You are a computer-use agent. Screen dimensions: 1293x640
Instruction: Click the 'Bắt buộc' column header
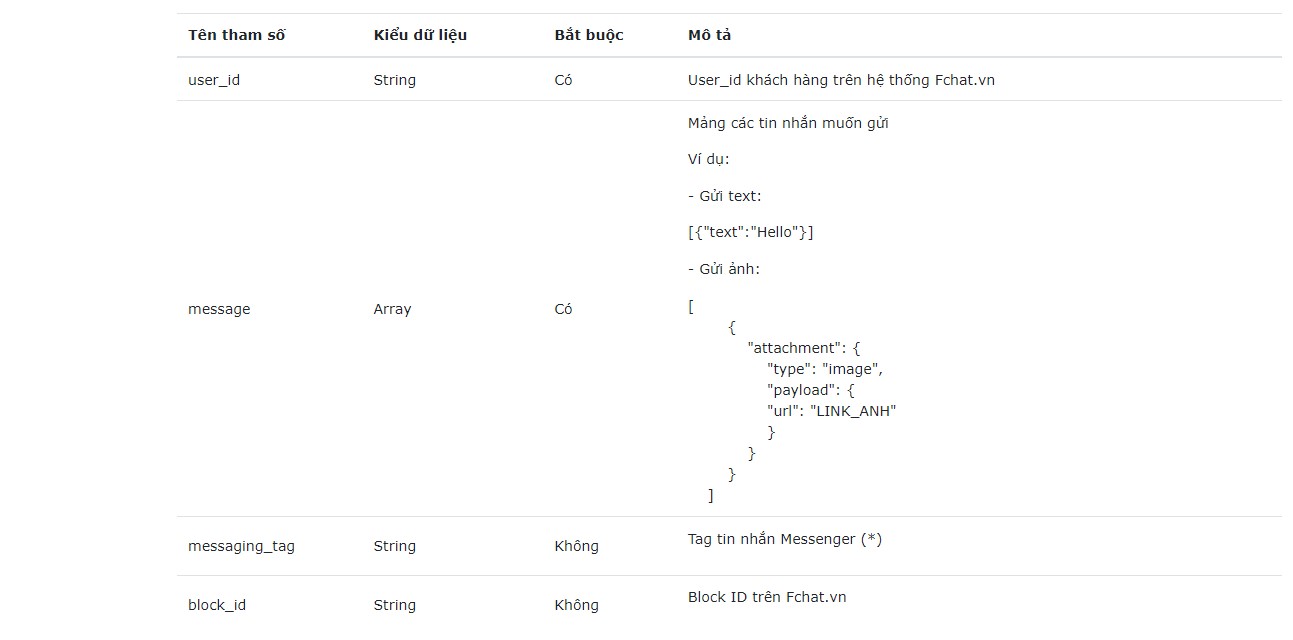coord(586,35)
